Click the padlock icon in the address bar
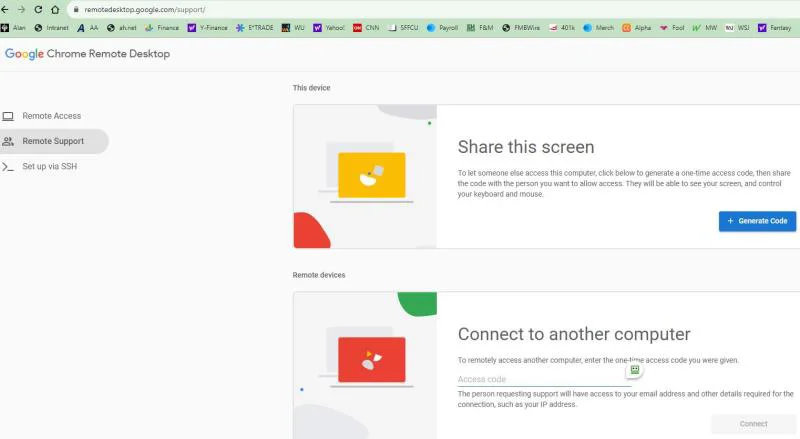Screen dimensions: 800x439 (76, 9)
